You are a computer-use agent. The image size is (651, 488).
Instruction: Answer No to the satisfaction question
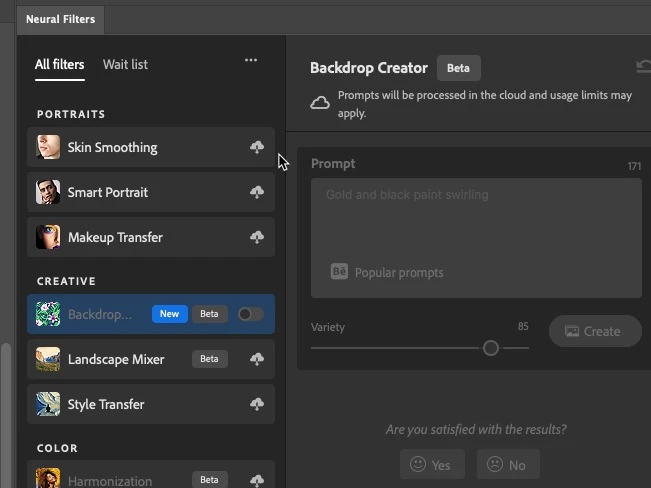tap(508, 464)
